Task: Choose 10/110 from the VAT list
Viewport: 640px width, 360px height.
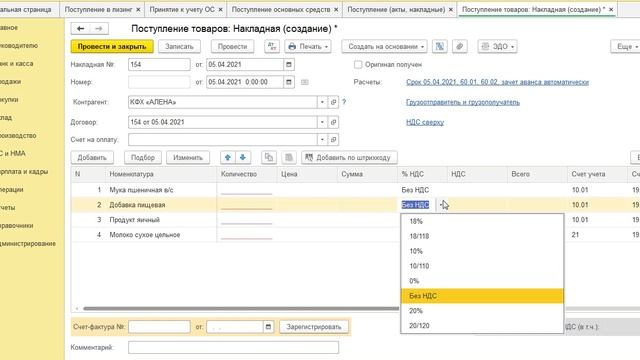Action: coord(482,266)
